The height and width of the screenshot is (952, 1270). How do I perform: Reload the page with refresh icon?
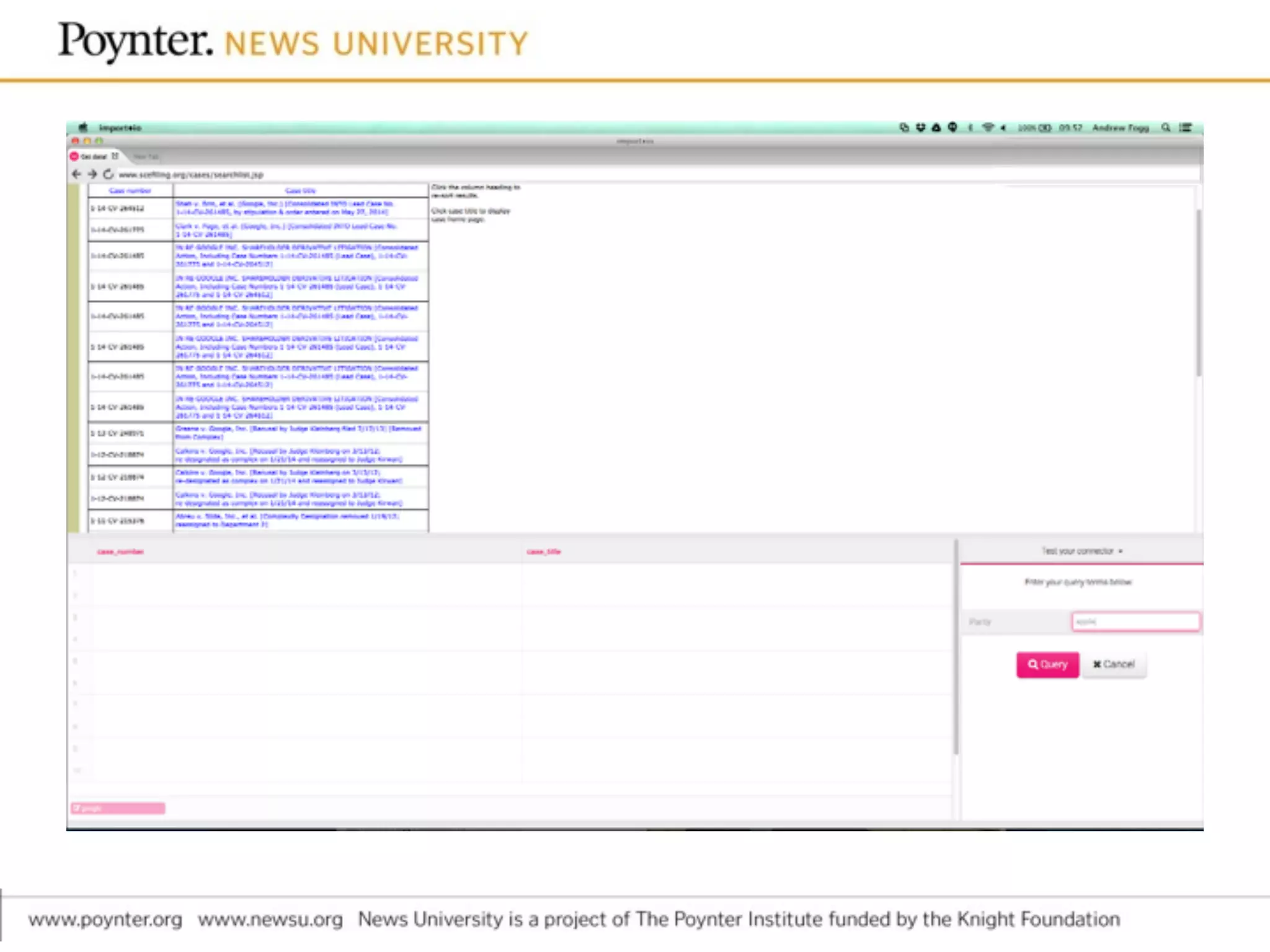pos(109,174)
